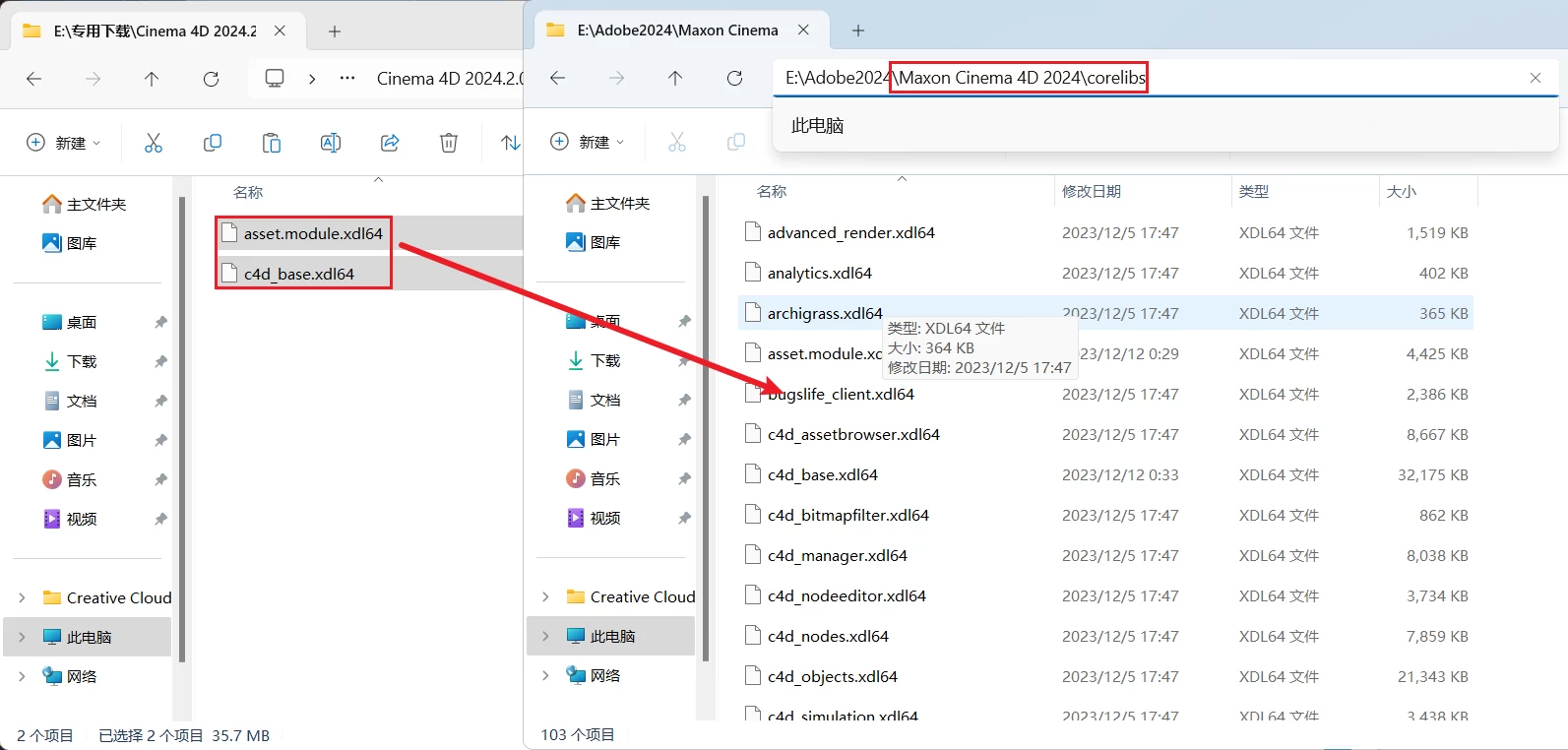Add a new tab in right window
The width and height of the screenshot is (1568, 750).
tap(858, 31)
